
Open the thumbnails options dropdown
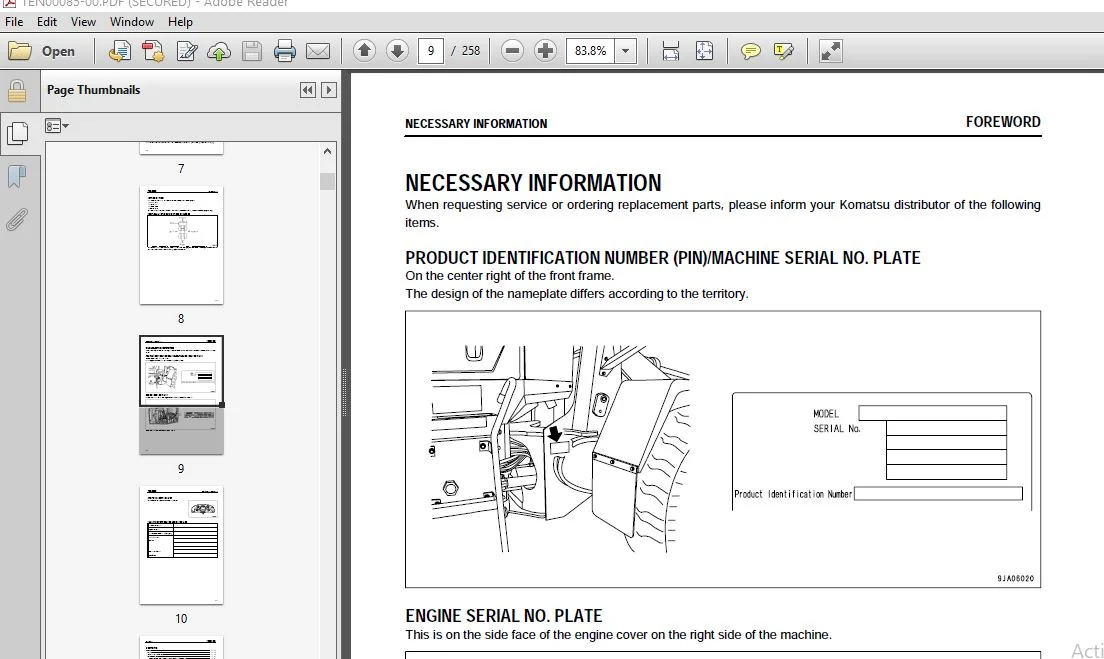point(57,126)
